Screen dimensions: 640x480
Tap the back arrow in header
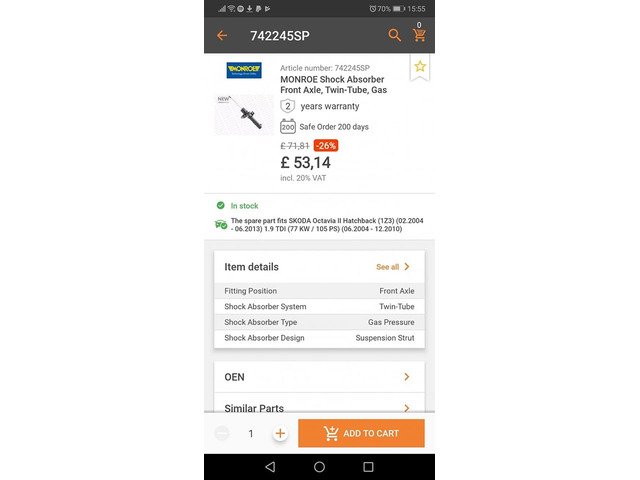pyautogui.click(x=222, y=35)
